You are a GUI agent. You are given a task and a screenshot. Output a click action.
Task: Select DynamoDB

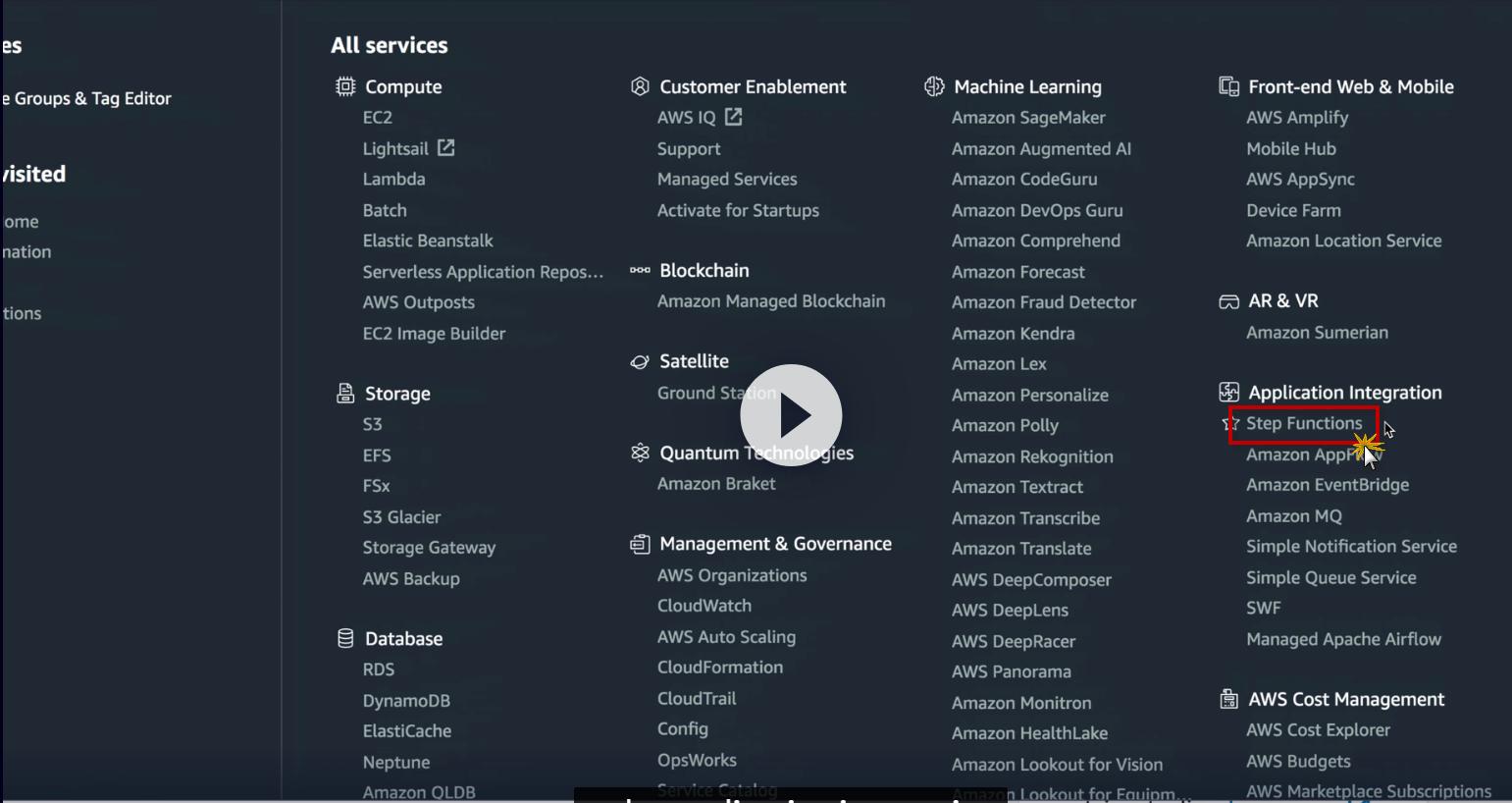[x=406, y=701]
